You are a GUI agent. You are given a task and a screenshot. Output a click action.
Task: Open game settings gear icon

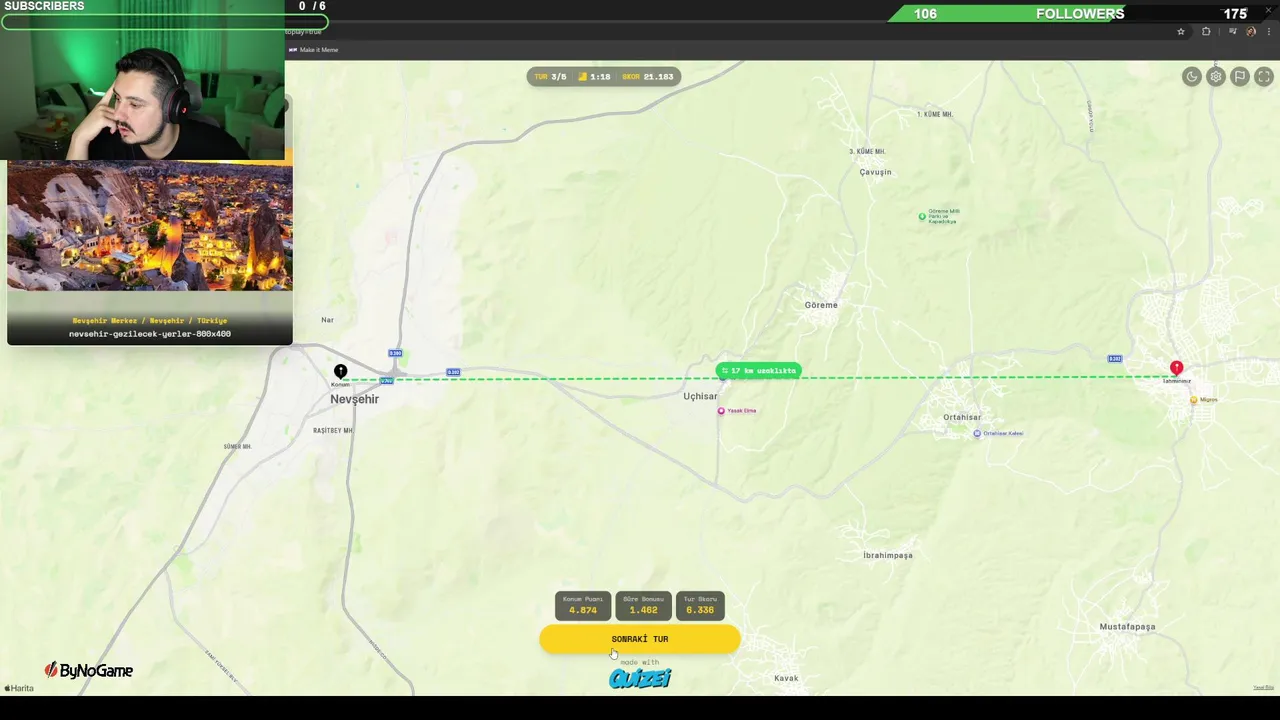tap(1216, 77)
